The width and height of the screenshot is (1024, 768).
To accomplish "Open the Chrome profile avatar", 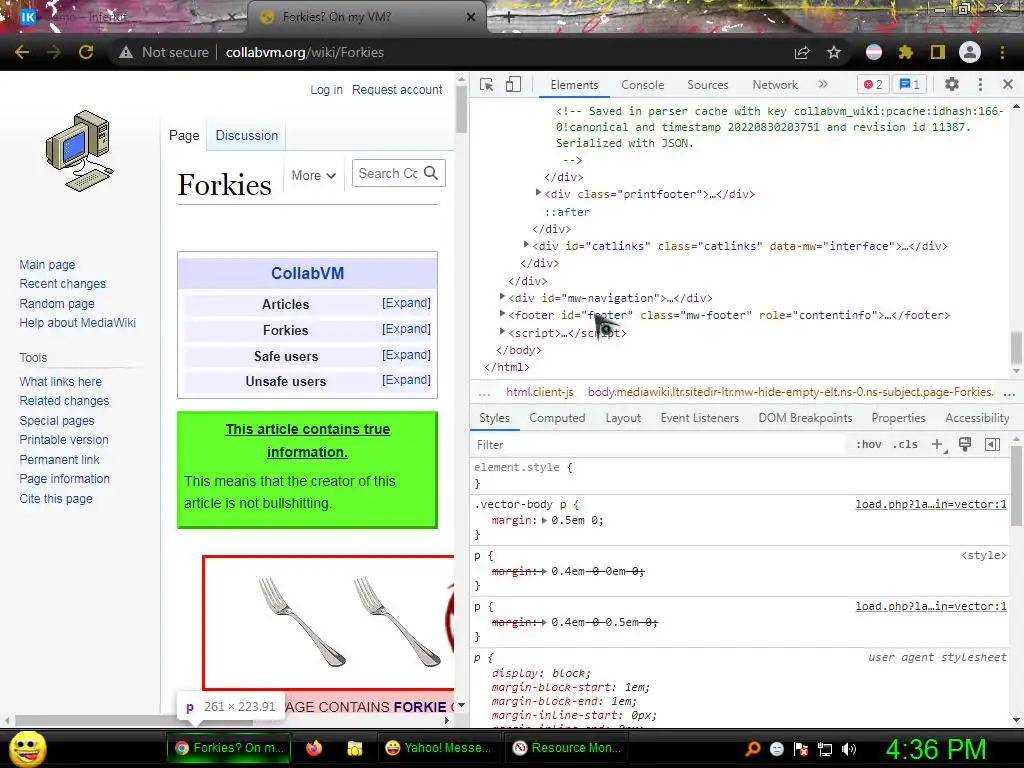I will 970,52.
